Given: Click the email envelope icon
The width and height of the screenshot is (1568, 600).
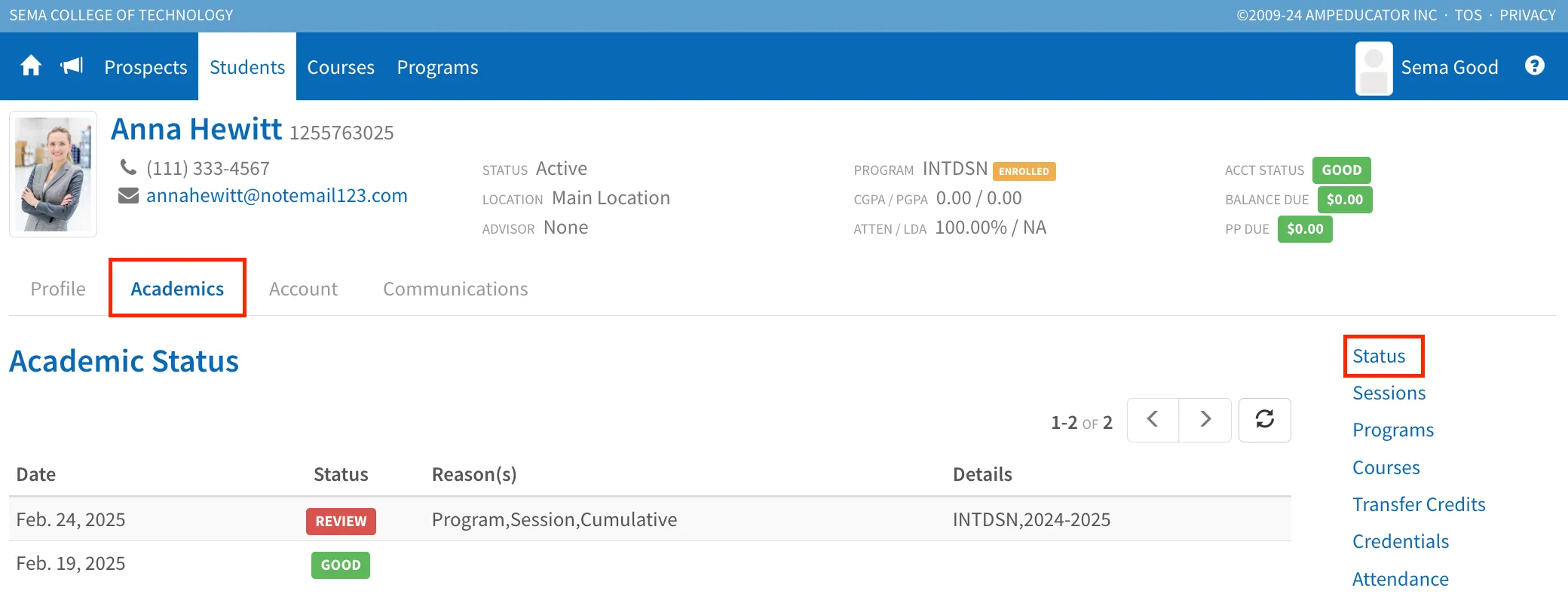Looking at the screenshot, I should 129,196.
